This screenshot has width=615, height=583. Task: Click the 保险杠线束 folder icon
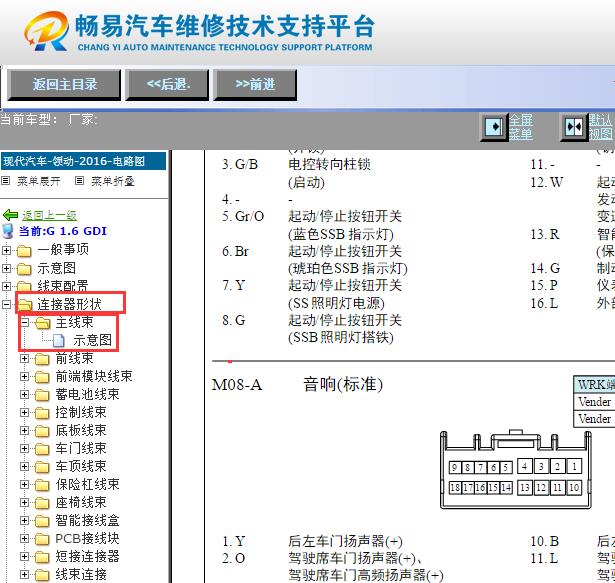coord(42,485)
